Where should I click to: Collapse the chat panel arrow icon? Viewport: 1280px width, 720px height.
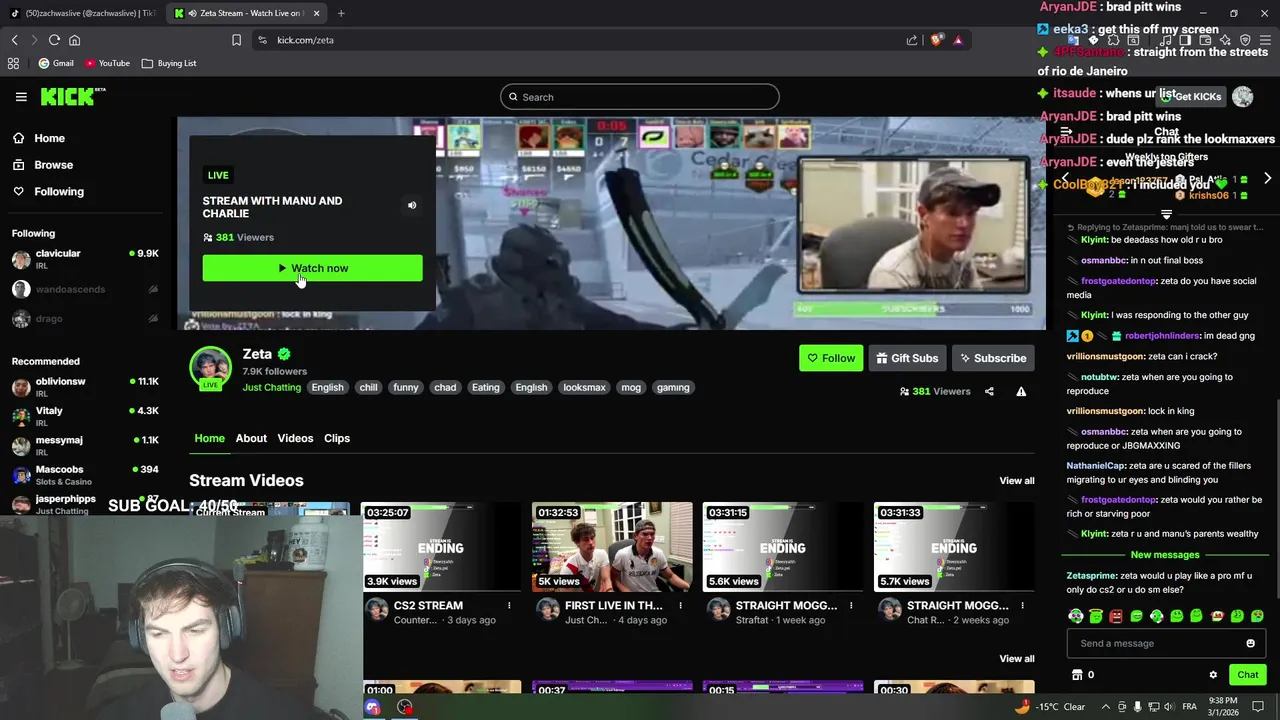[1066, 132]
